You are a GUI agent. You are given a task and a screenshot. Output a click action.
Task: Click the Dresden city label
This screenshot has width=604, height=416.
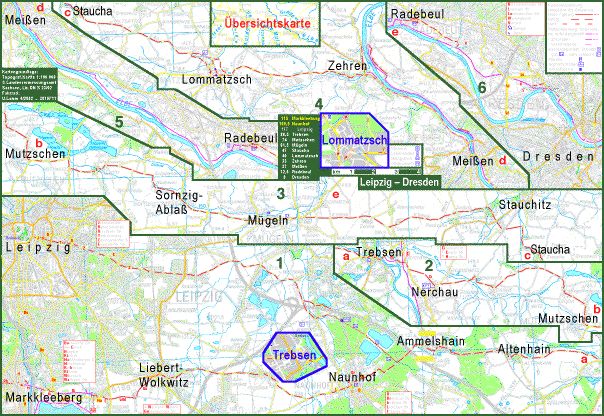click(552, 158)
